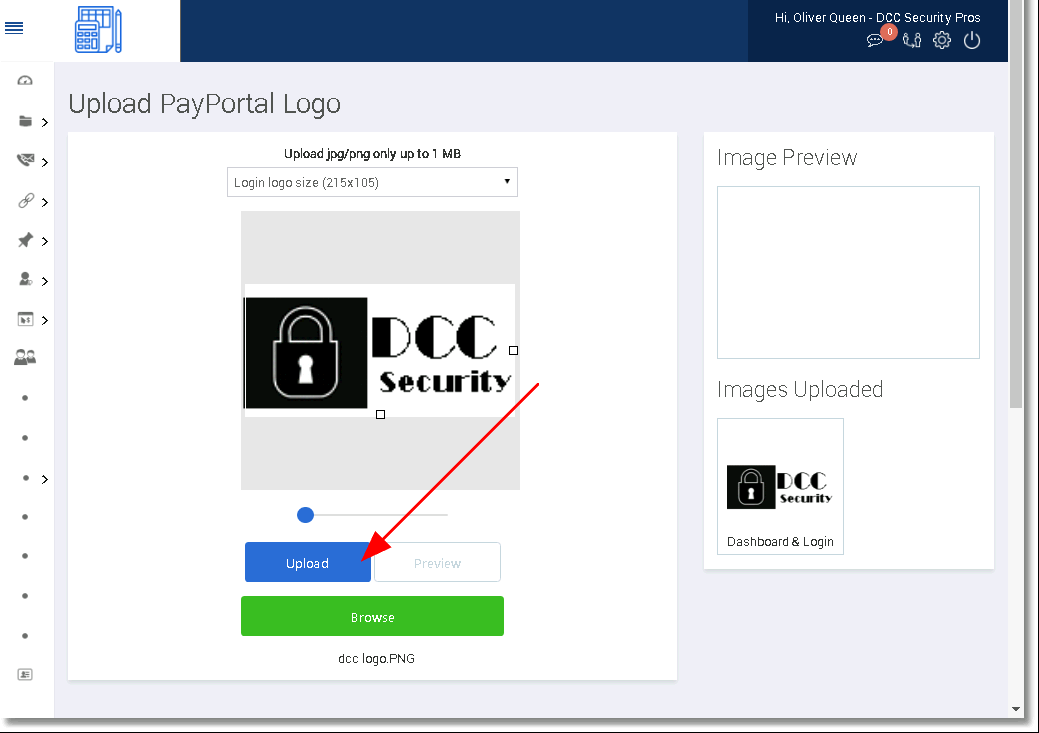Click the Image Preview heading
The width and height of the screenshot is (1039, 733).
pyautogui.click(x=787, y=157)
